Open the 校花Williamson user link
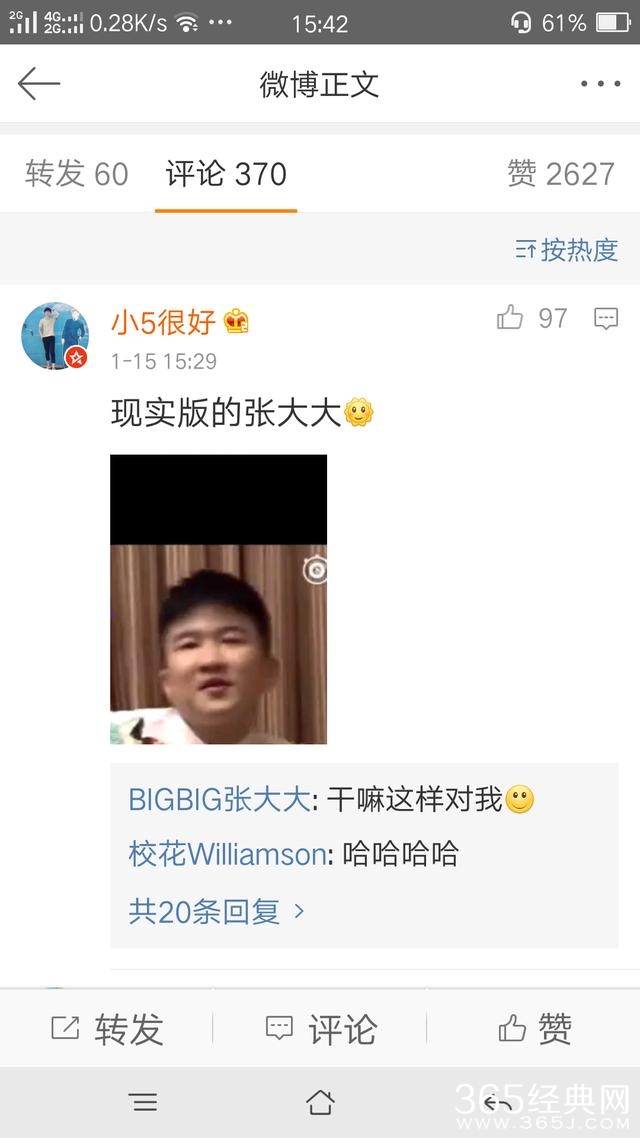Viewport: 640px width, 1138px height. (227, 854)
